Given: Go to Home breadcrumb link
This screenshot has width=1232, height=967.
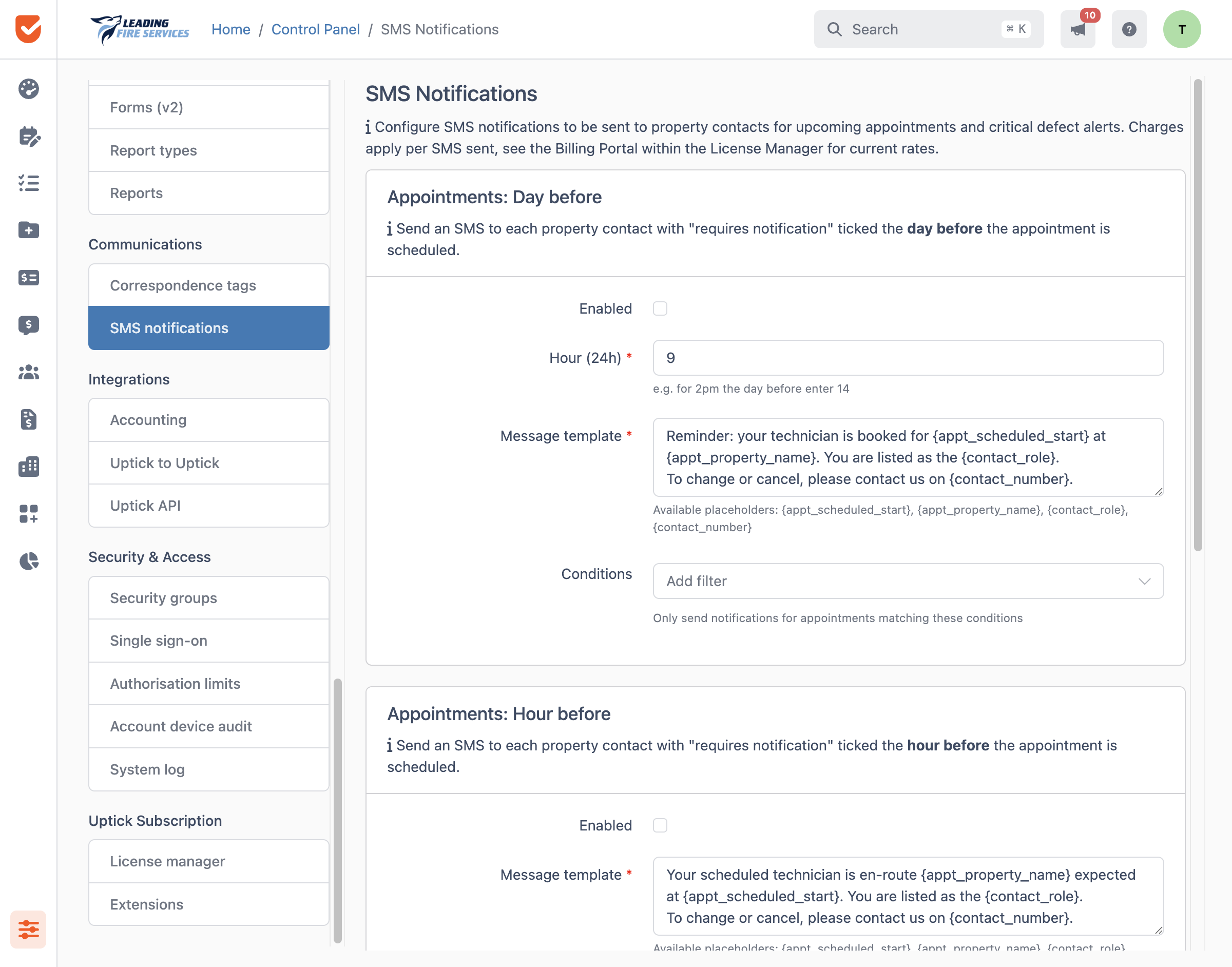Looking at the screenshot, I should tap(231, 29).
